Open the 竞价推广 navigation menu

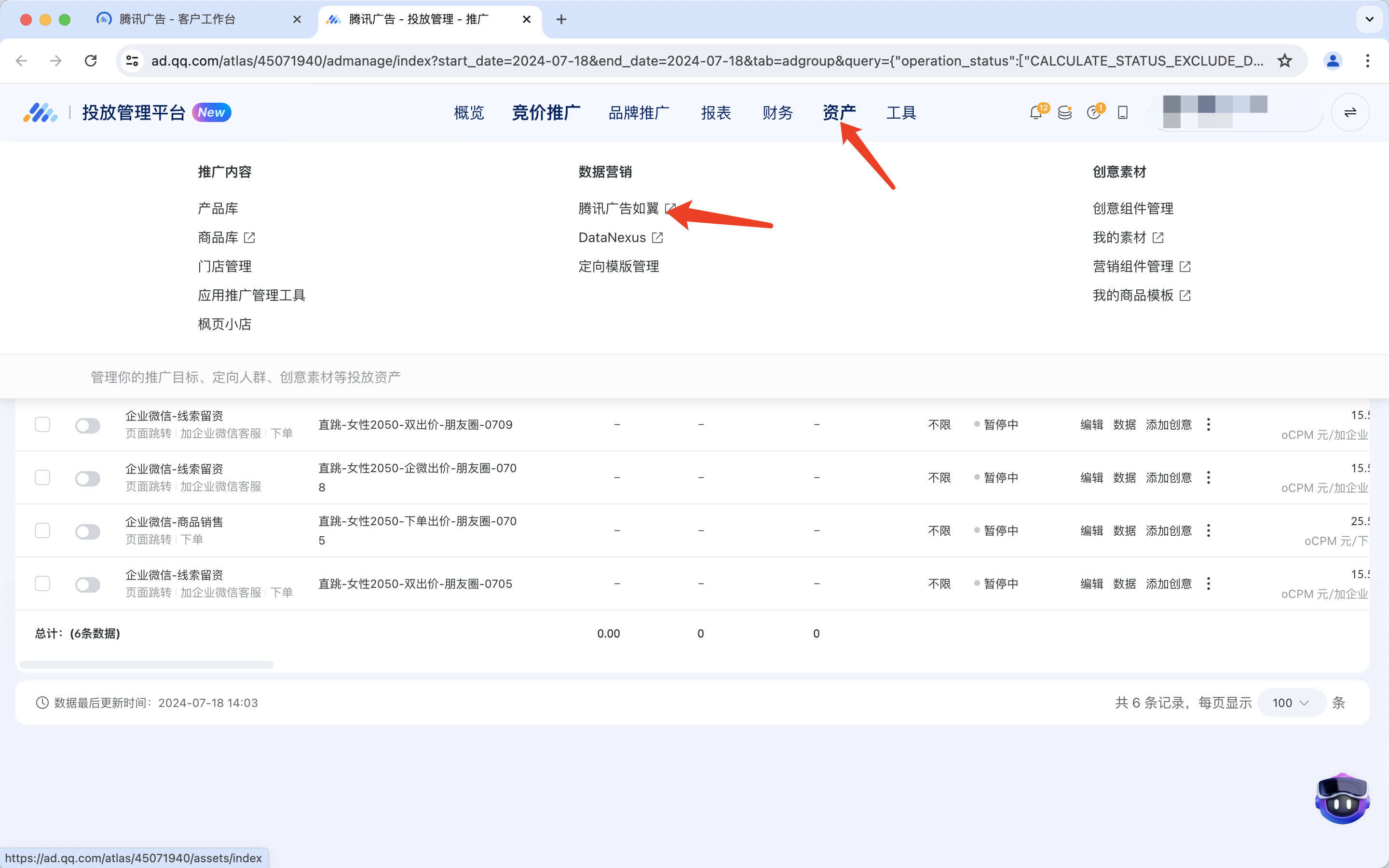pyautogui.click(x=546, y=112)
